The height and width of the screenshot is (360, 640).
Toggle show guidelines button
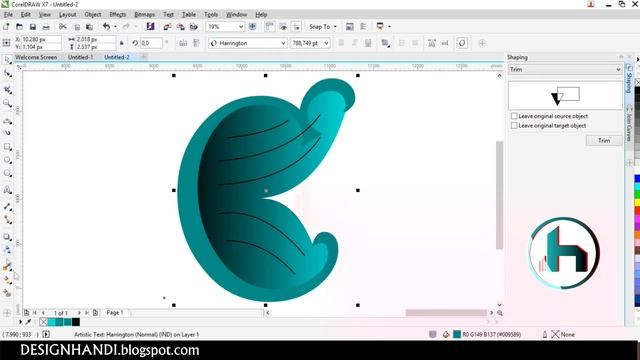(296, 27)
